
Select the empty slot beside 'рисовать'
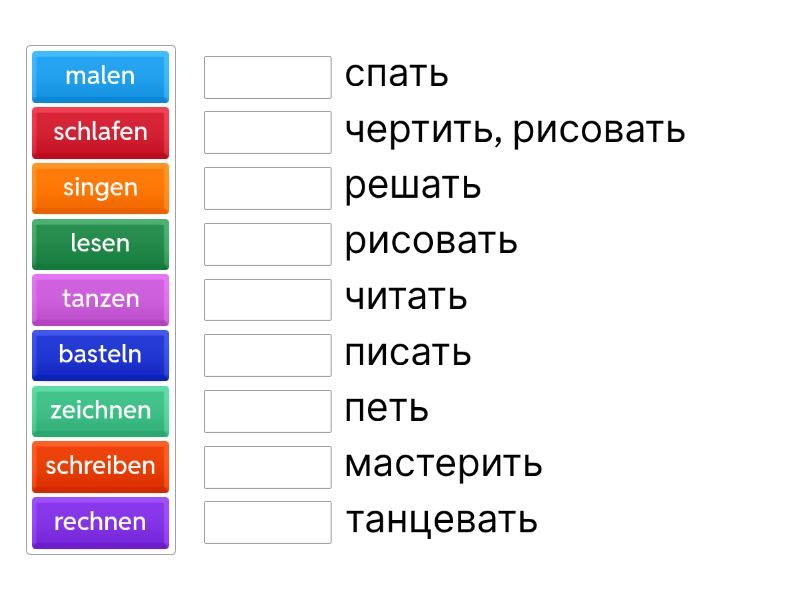coord(267,244)
